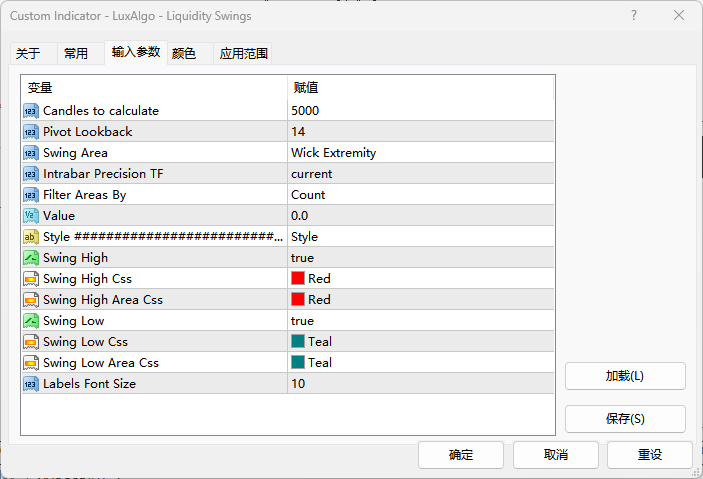Screen dimensions: 703x479
Task: Click Swing High Css red swatch
Action: tap(298, 279)
